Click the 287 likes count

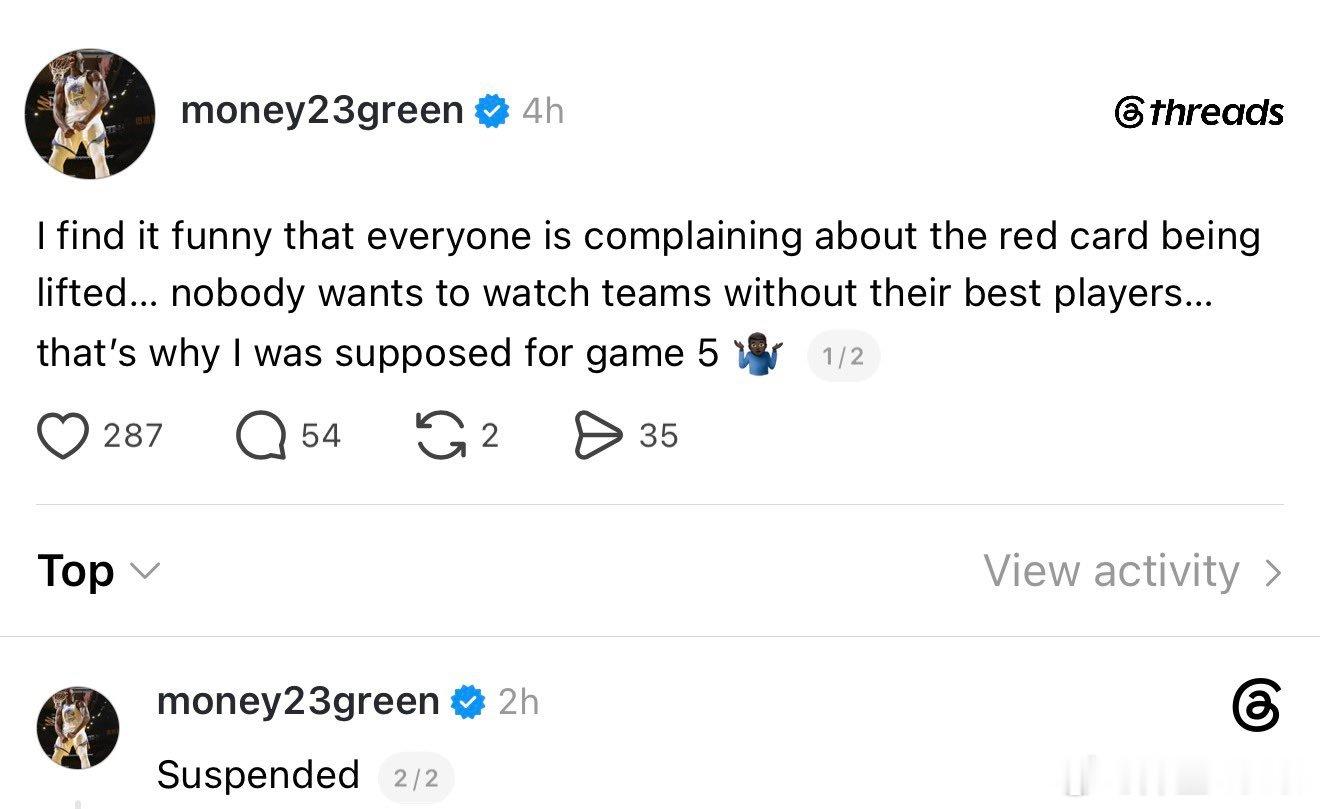133,436
